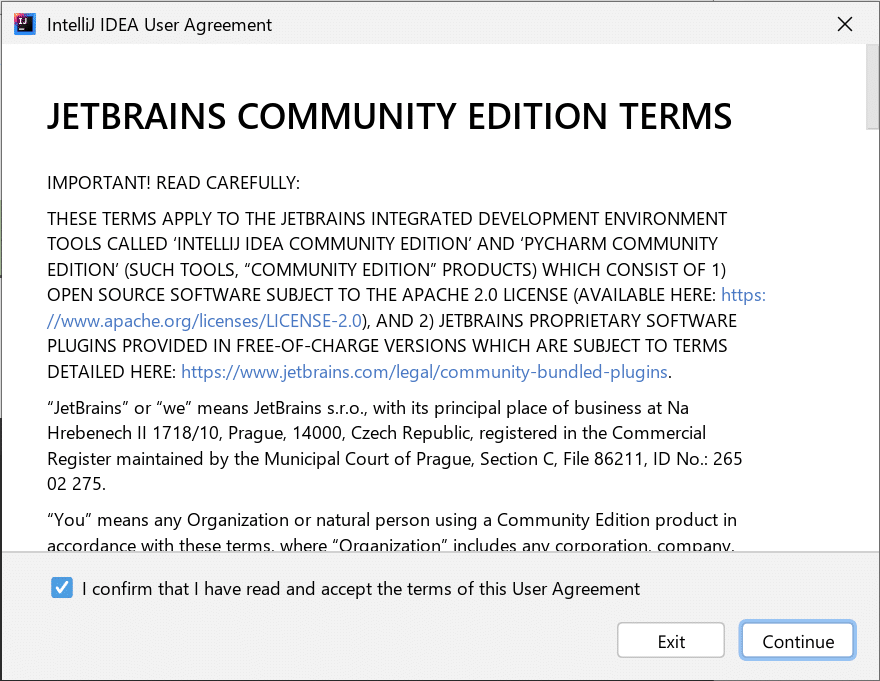Screen dimensions: 880x681
Task: Close the User Agreement dialog
Action: (845, 24)
